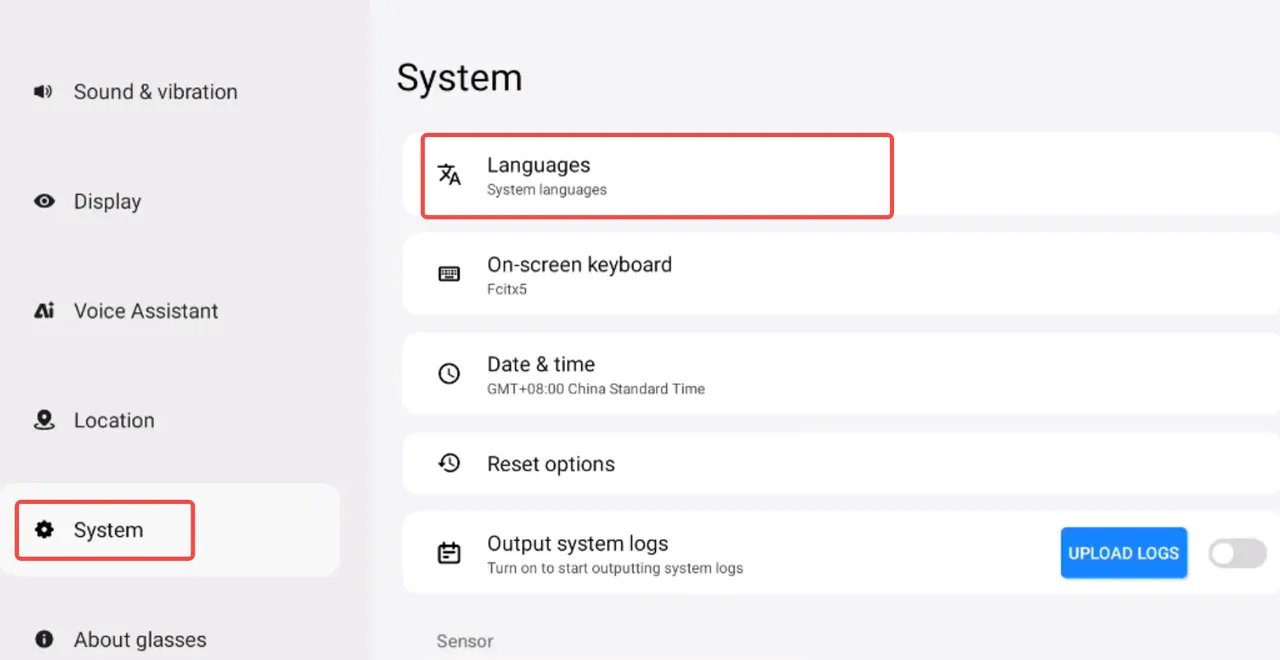Viewport: 1280px width, 660px height.
Task: Click the restore icon beside Reset options
Action: click(x=450, y=463)
